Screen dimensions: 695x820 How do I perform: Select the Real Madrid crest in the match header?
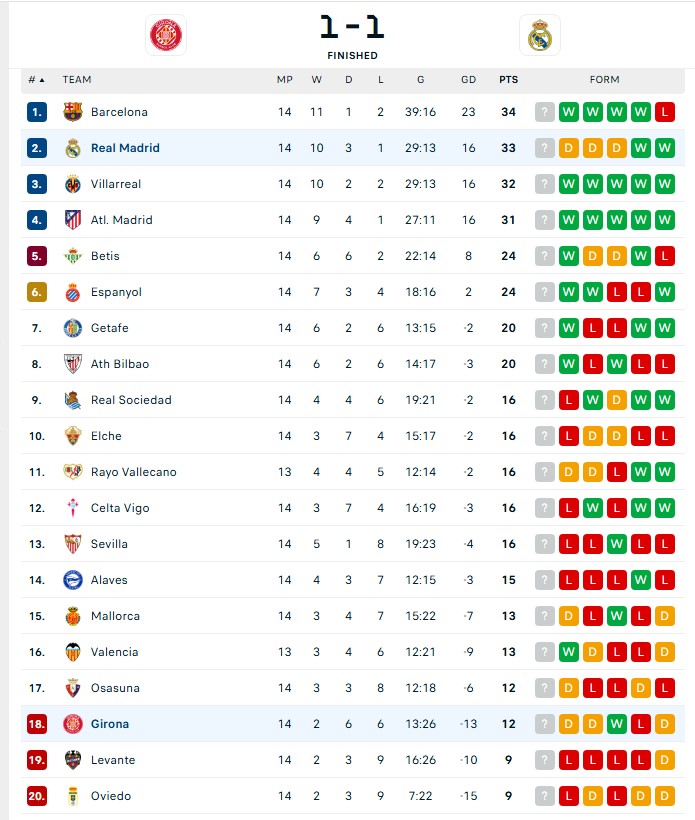pos(538,36)
